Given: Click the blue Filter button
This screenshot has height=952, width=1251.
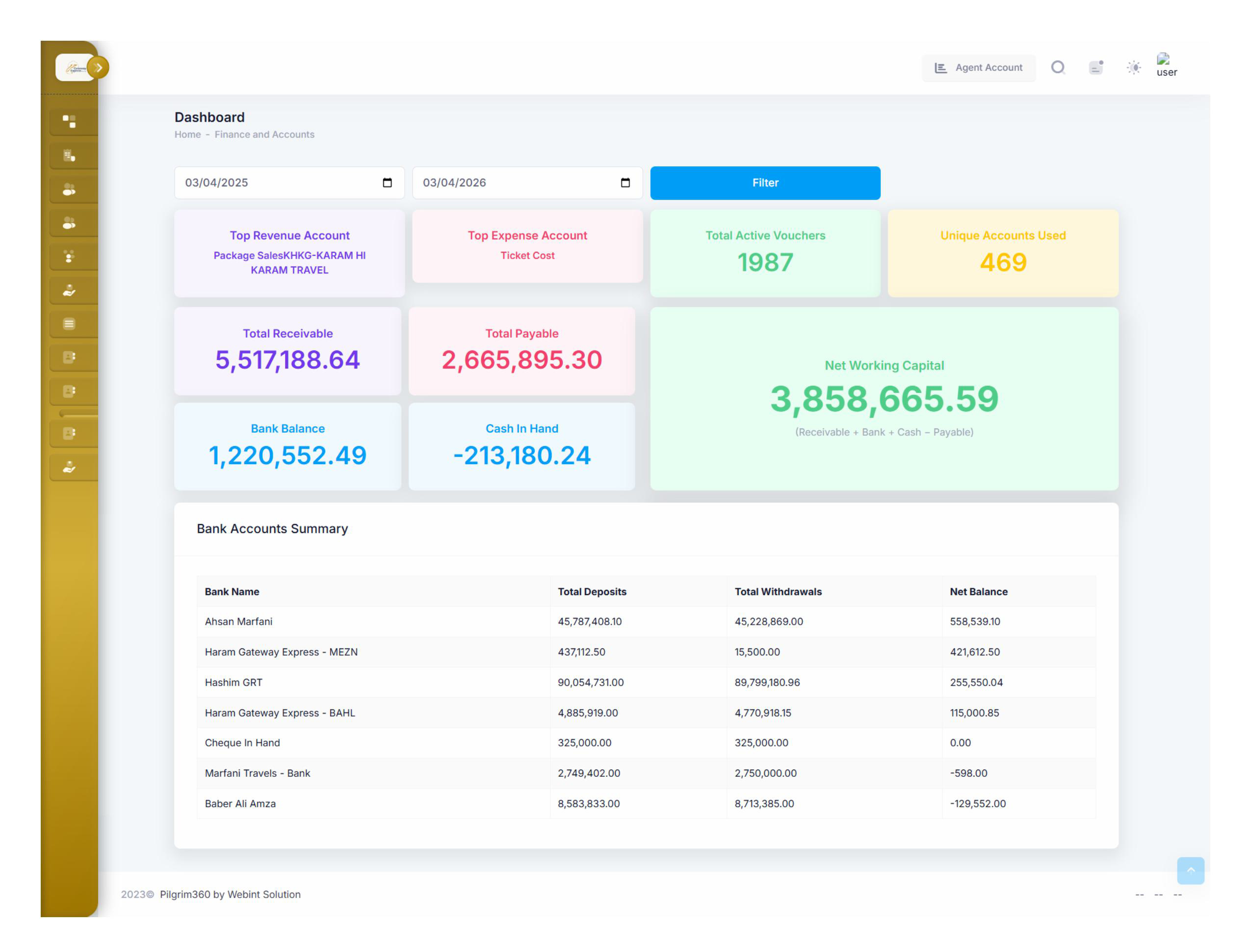Looking at the screenshot, I should tap(764, 183).
